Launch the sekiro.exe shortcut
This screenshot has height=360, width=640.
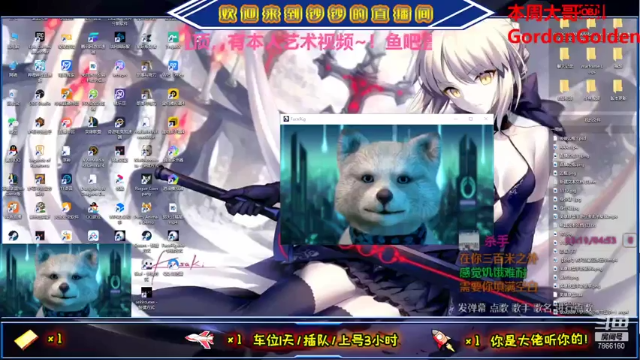coord(146,293)
